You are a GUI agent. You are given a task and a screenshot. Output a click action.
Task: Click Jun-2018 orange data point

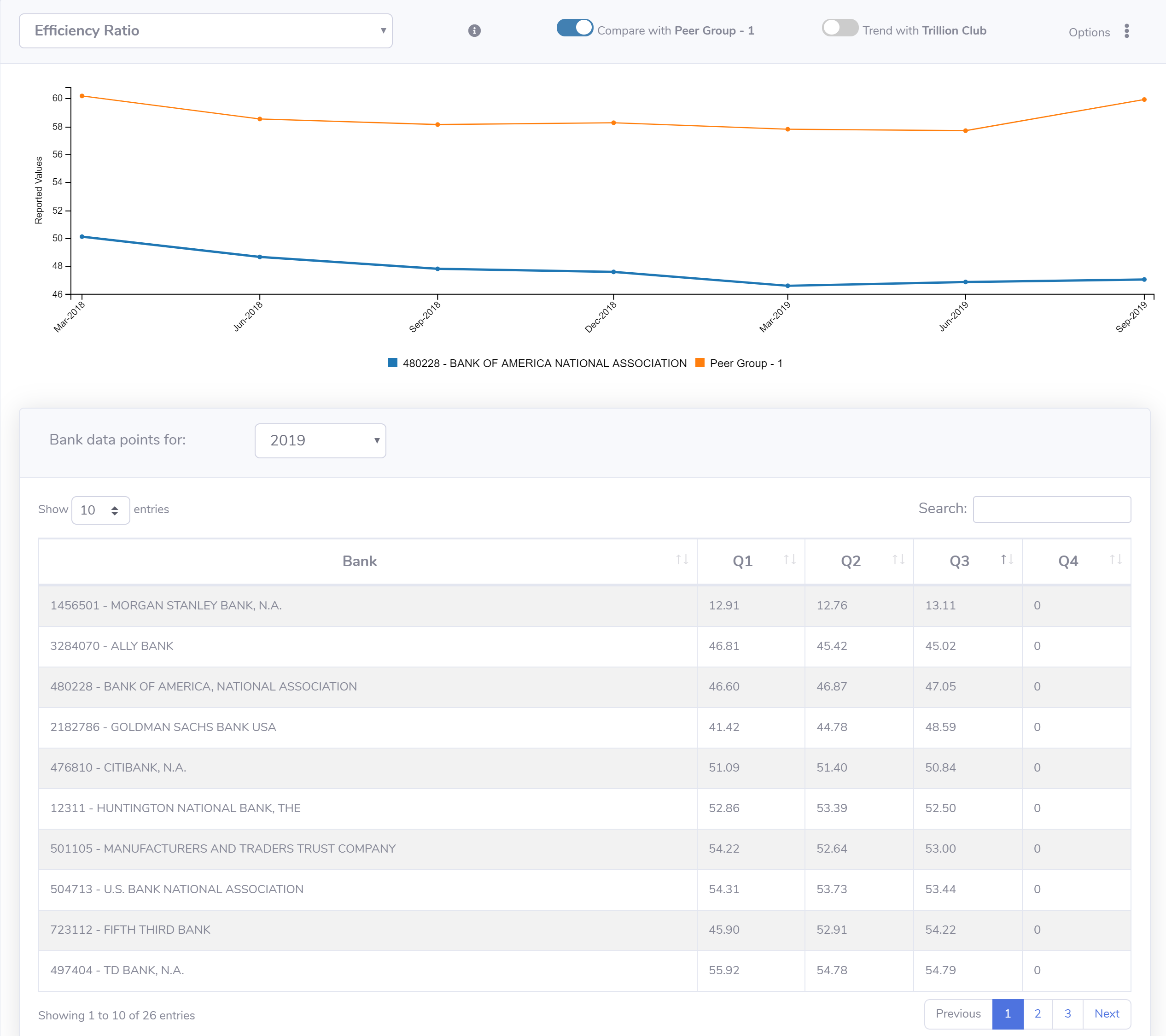click(260, 119)
